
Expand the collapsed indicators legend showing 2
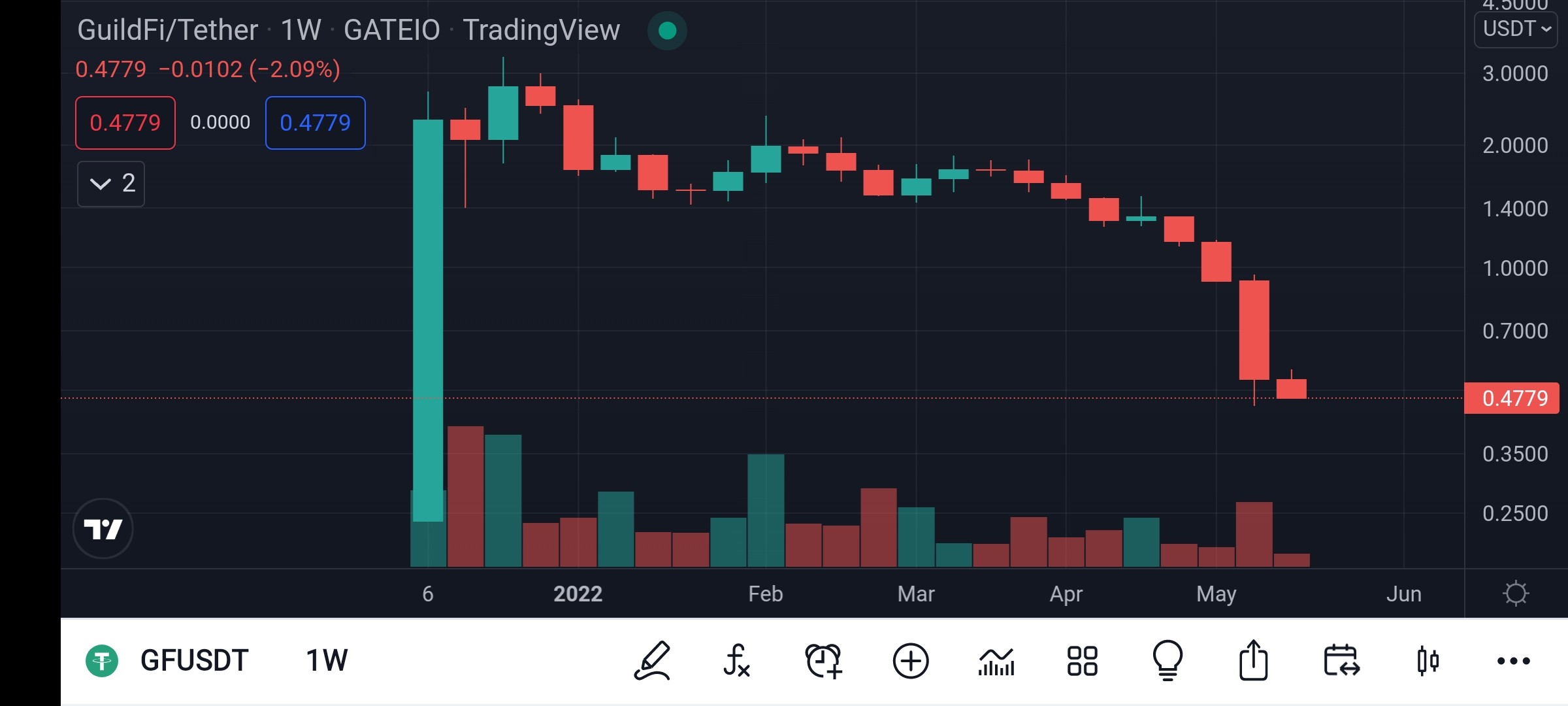111,184
